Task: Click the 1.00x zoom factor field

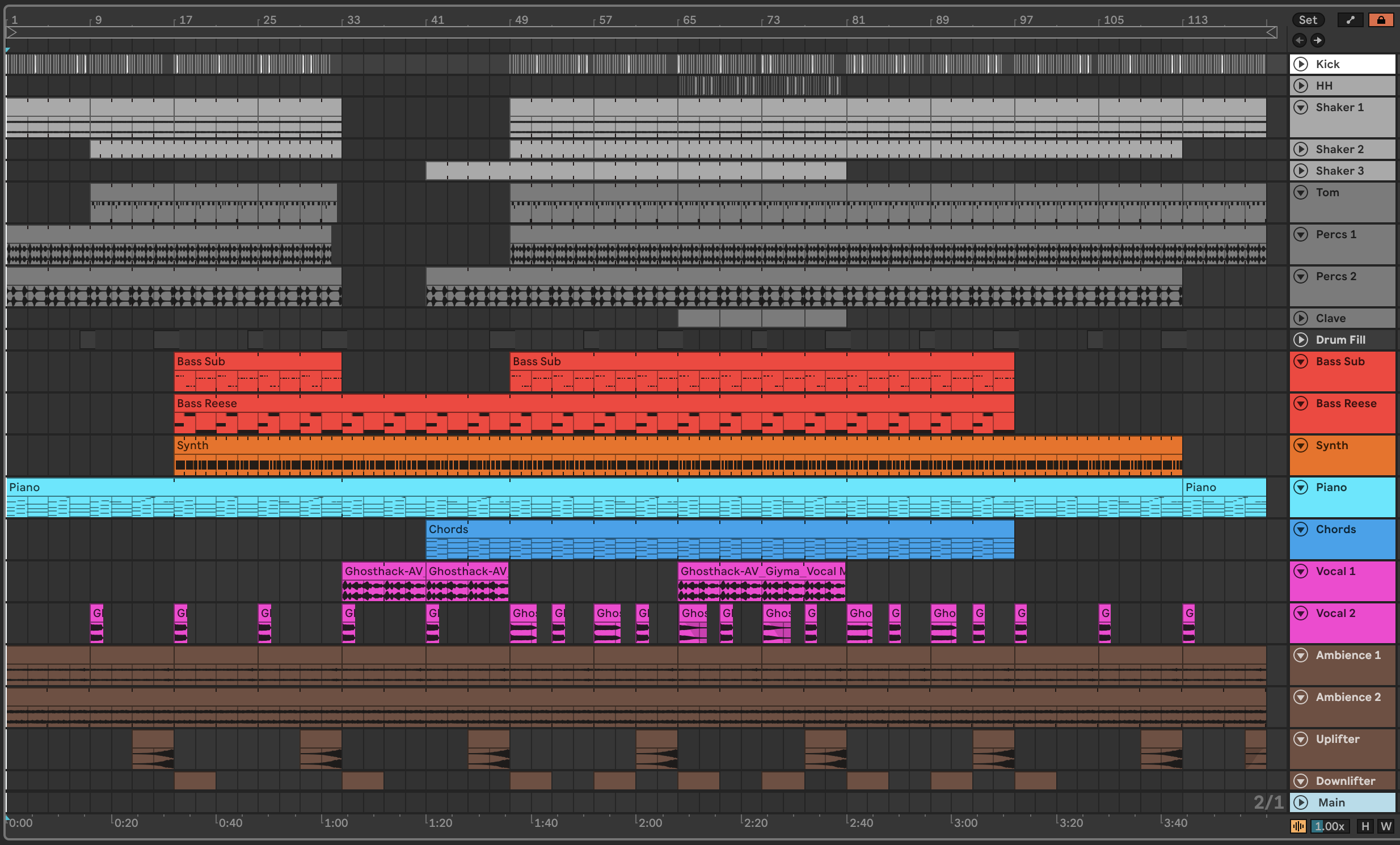Action: [x=1330, y=826]
